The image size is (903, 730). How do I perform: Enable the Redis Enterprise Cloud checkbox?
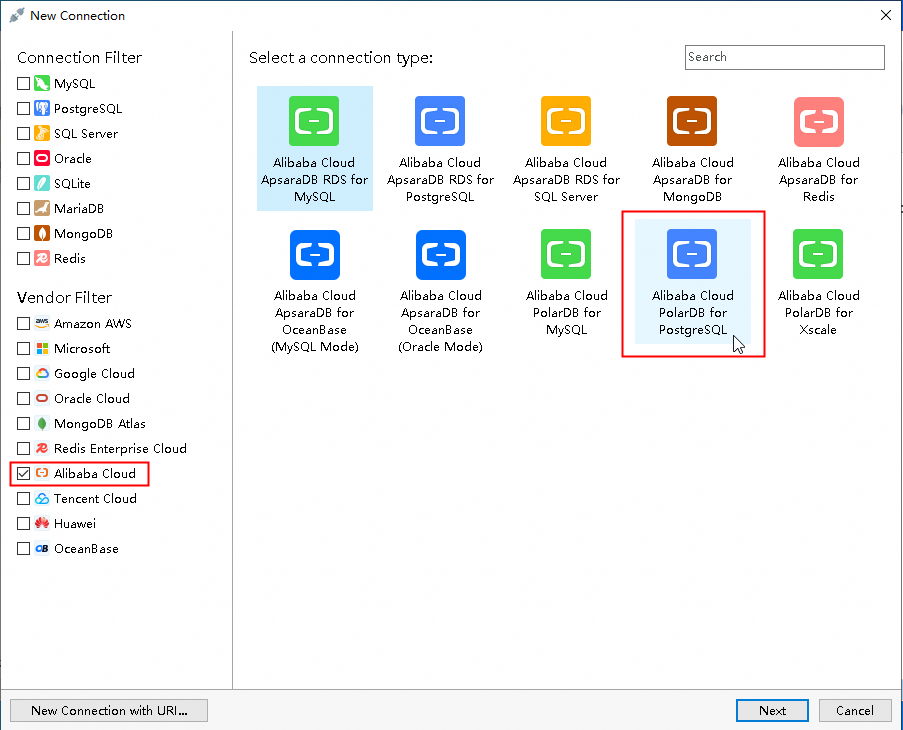(x=24, y=448)
